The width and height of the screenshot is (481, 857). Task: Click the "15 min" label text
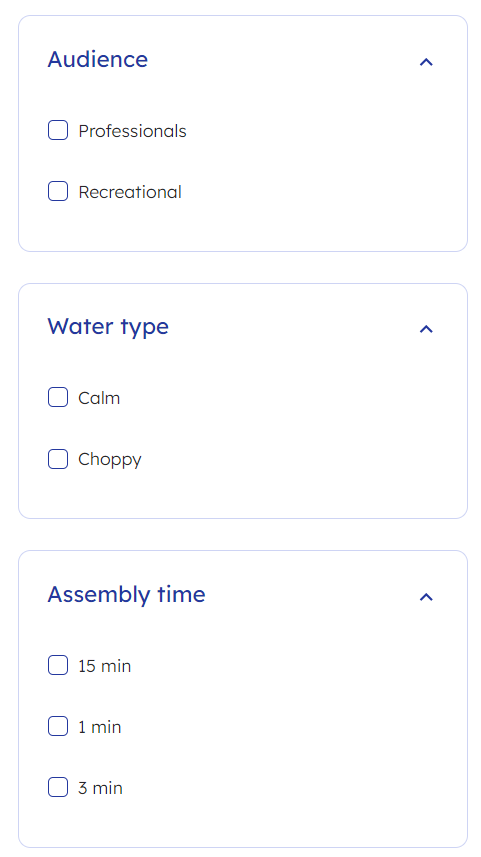point(104,666)
